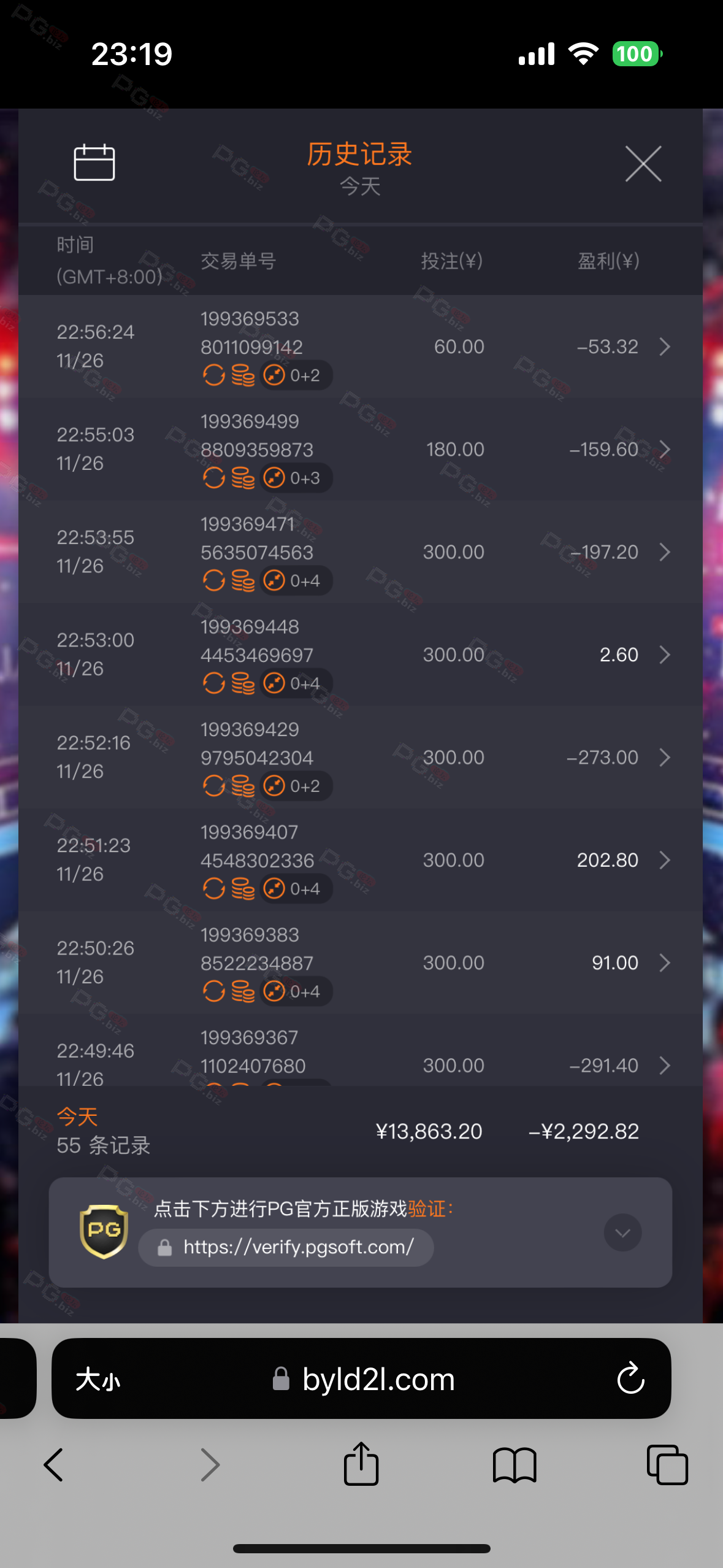The width and height of the screenshot is (723, 1568).
Task: Open the page text size menu
Action: tap(98, 1380)
